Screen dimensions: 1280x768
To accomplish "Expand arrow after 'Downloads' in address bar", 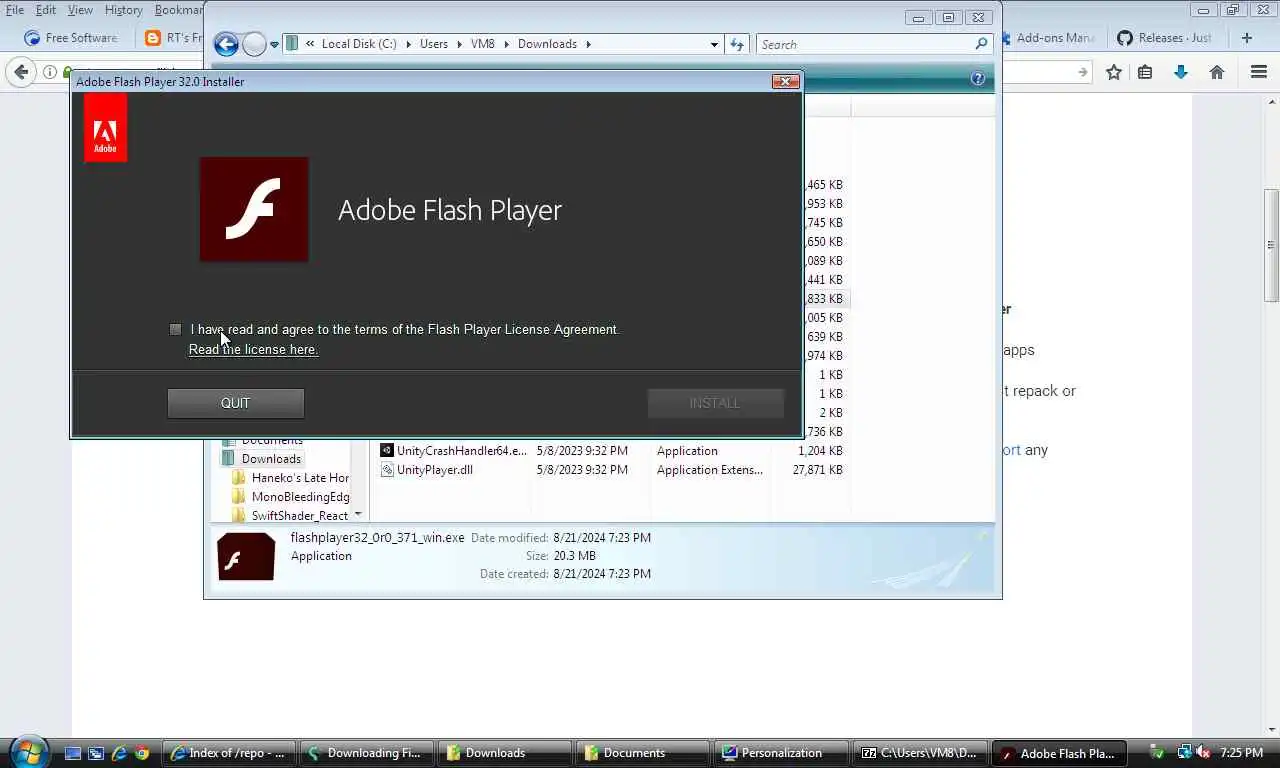I will coord(589,44).
